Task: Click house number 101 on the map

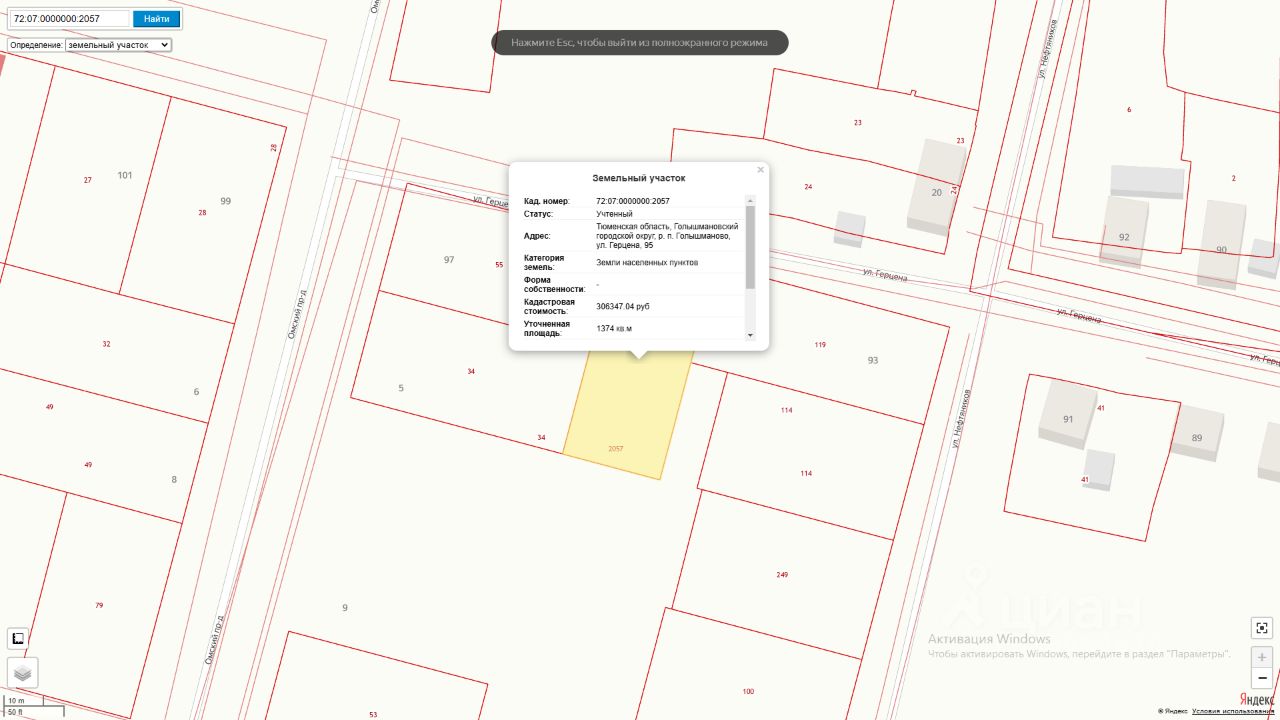Action: tap(125, 175)
